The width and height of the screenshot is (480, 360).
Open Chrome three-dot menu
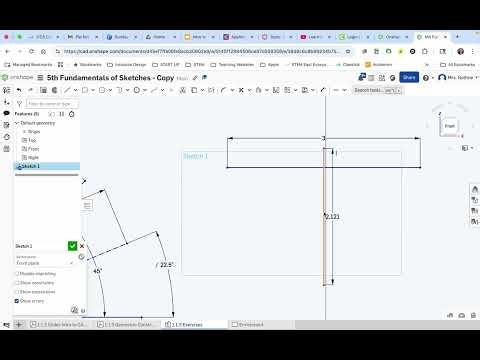473,51
